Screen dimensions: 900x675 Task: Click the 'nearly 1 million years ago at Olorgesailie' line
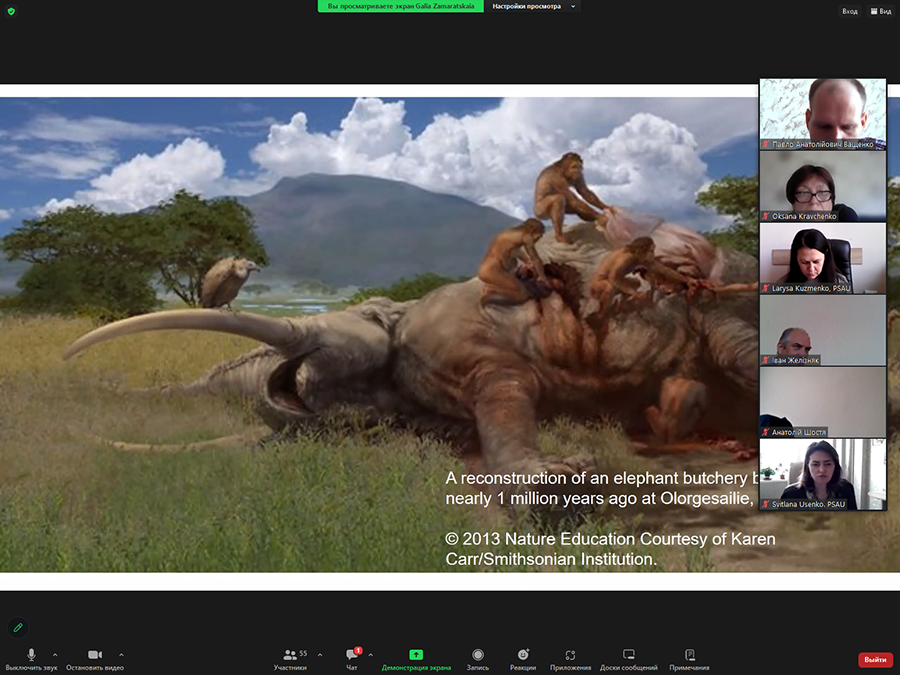[x=599, y=498]
